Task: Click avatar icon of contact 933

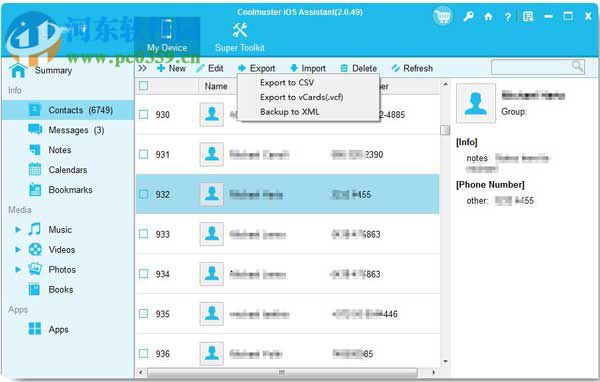Action: [x=212, y=234]
